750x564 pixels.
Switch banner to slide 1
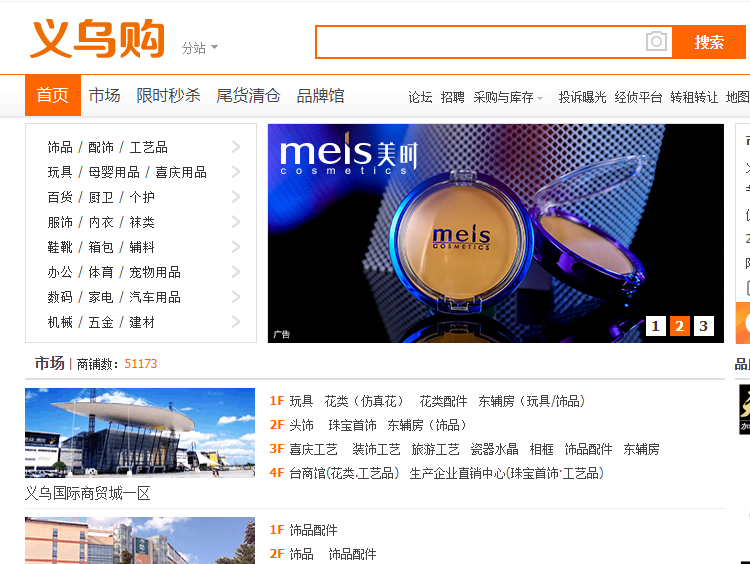pyautogui.click(x=656, y=326)
